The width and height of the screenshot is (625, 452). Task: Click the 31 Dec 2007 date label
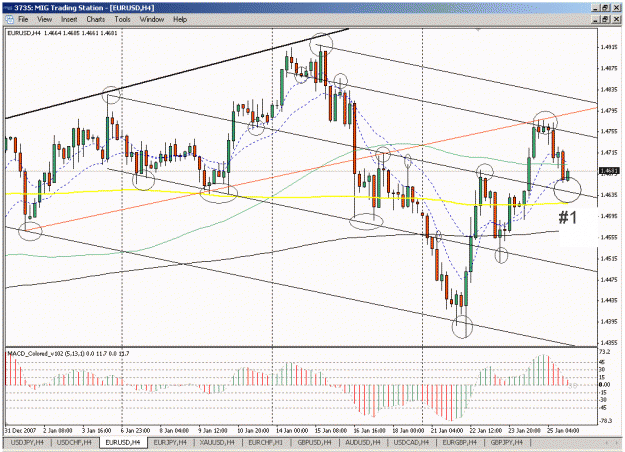point(20,430)
